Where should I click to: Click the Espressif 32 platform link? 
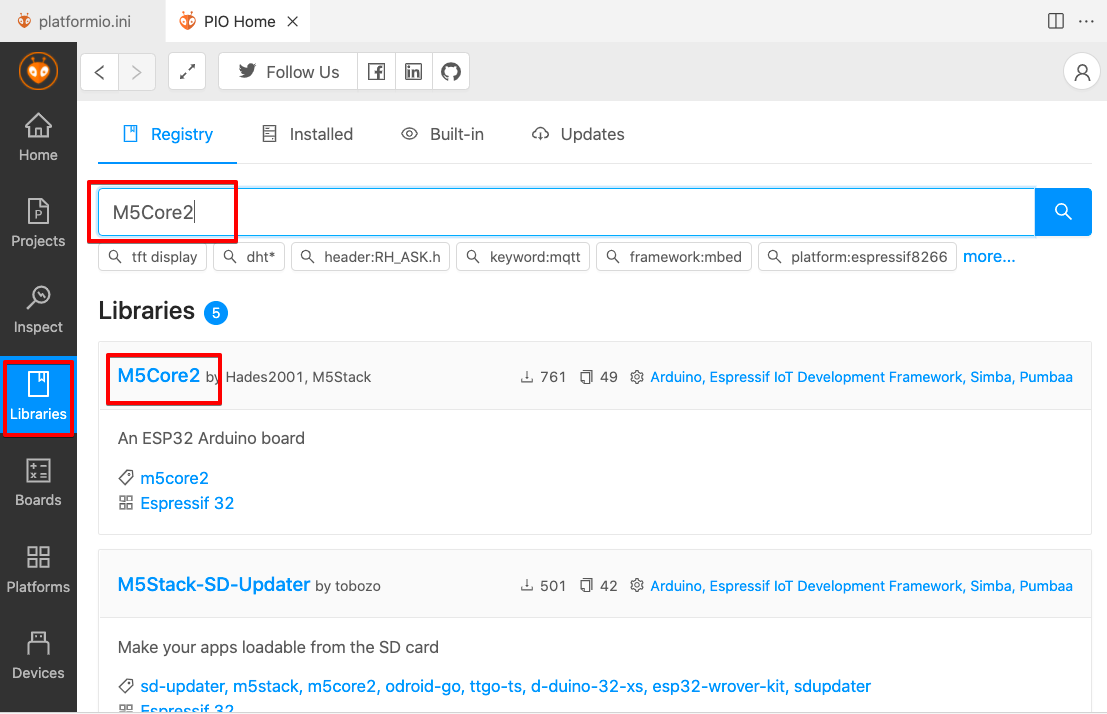[x=186, y=503]
